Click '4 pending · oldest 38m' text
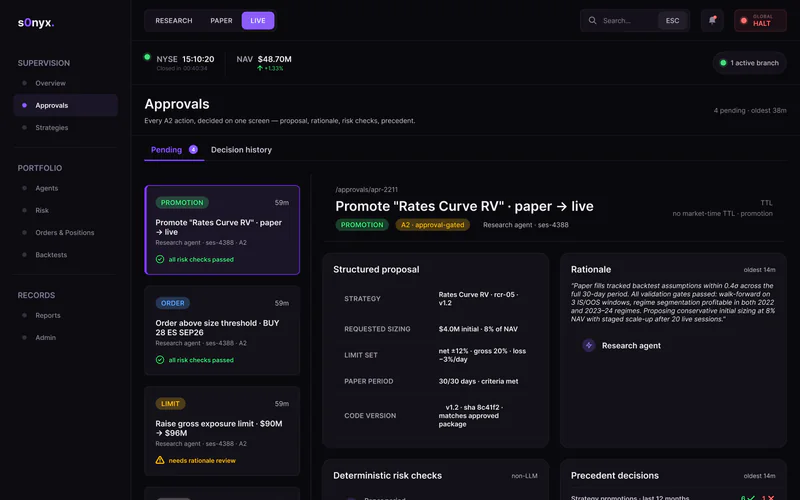800x500 pixels. pos(749,110)
